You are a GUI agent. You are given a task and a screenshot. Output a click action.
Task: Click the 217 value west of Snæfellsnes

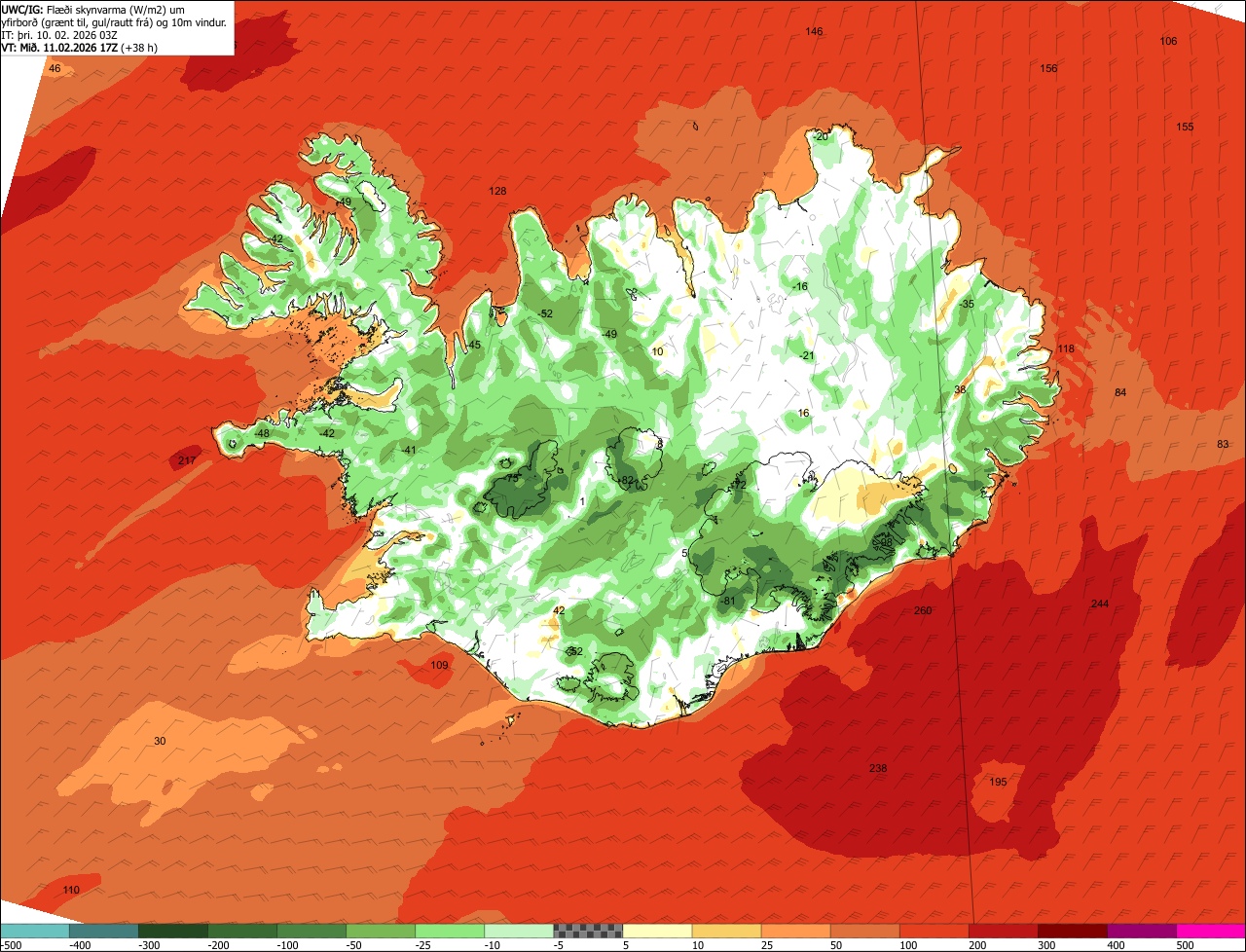(x=187, y=460)
